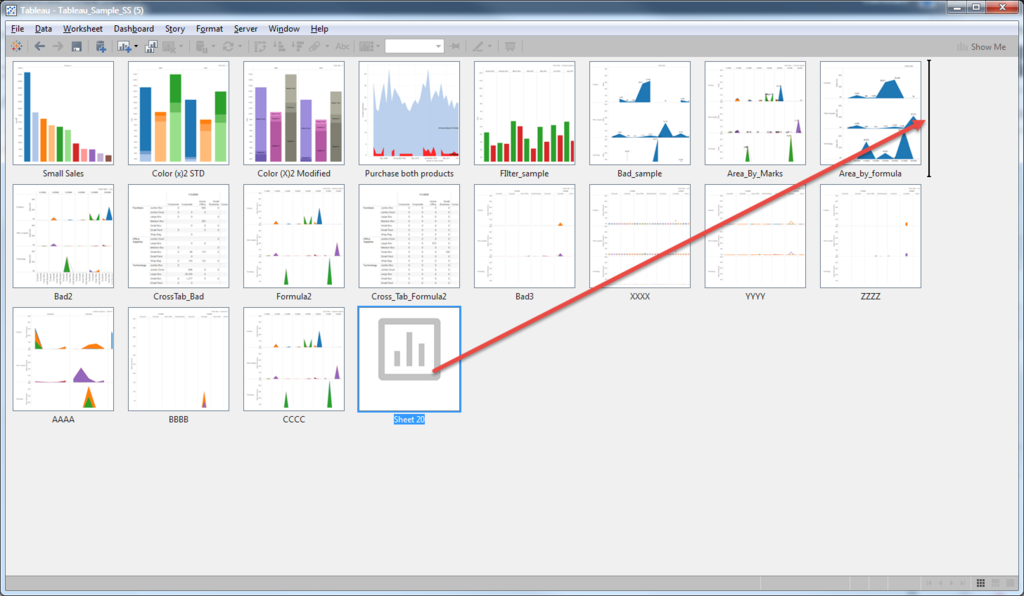This screenshot has width=1024, height=596.
Task: Click the Show Me button
Action: 982,47
